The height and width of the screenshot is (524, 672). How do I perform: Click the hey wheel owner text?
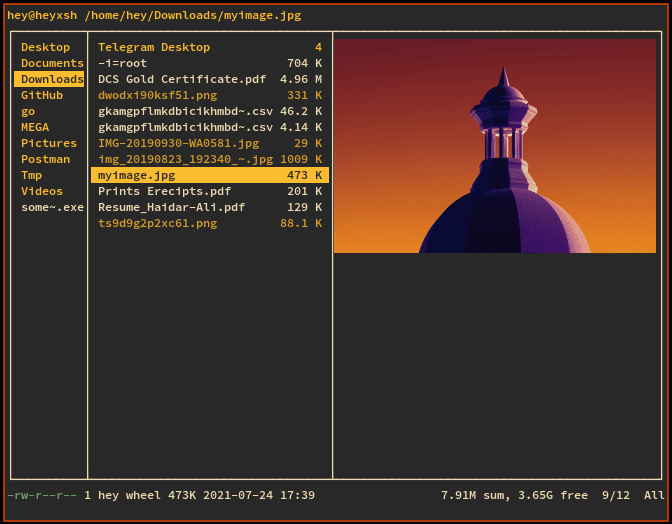click(x=129, y=495)
